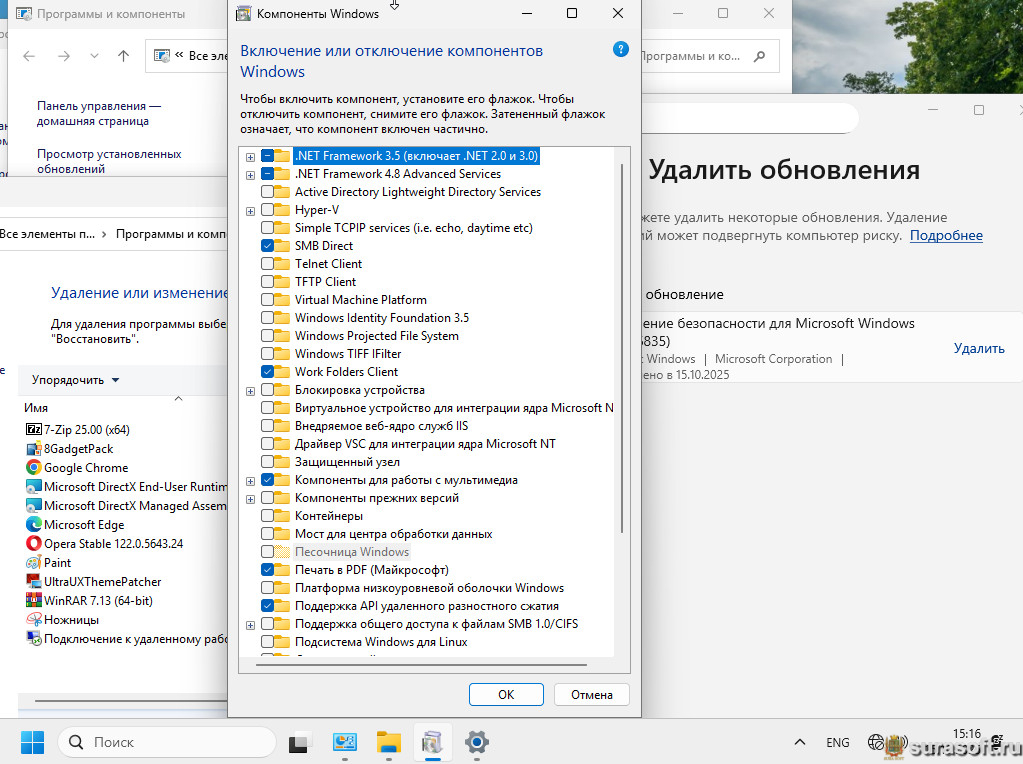This screenshot has width=1023, height=764.
Task: Open Просмотр установленных обновлений in sidebar
Action: click(x=109, y=162)
